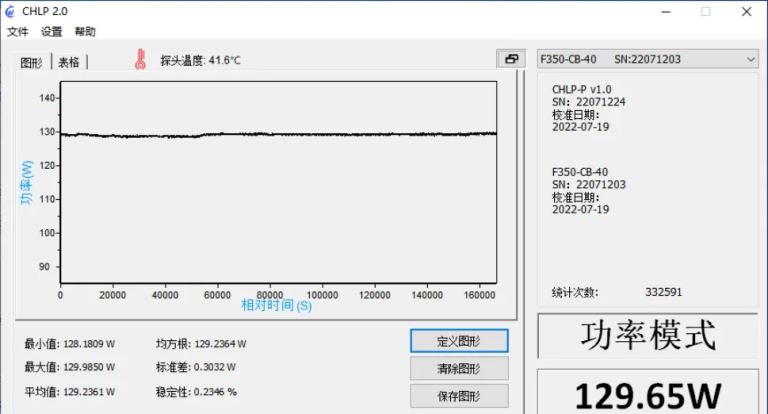Image resolution: width=768 pixels, height=414 pixels.
Task: Click the float window icon above the chart
Action: [511, 59]
